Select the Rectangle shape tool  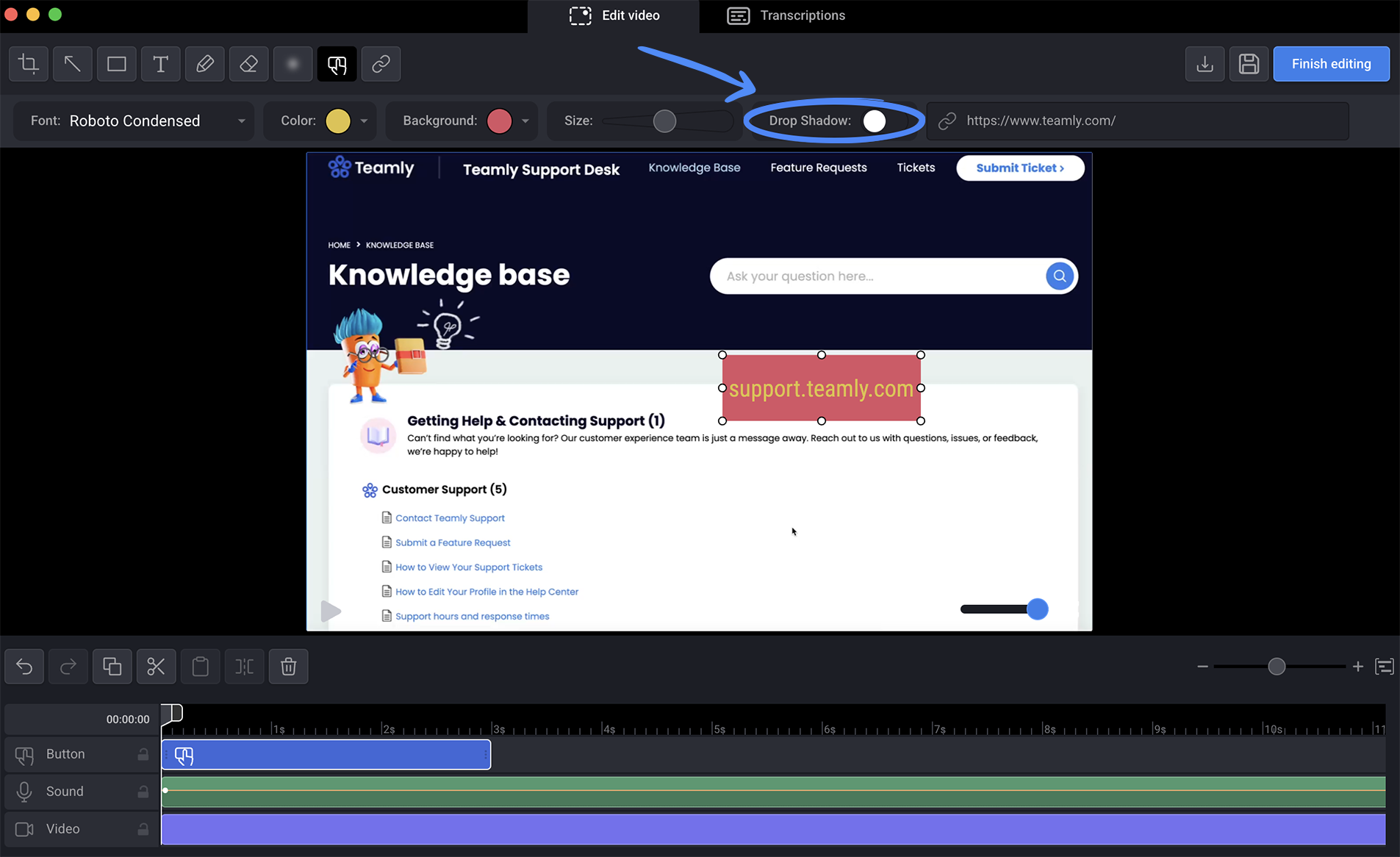[x=117, y=64]
